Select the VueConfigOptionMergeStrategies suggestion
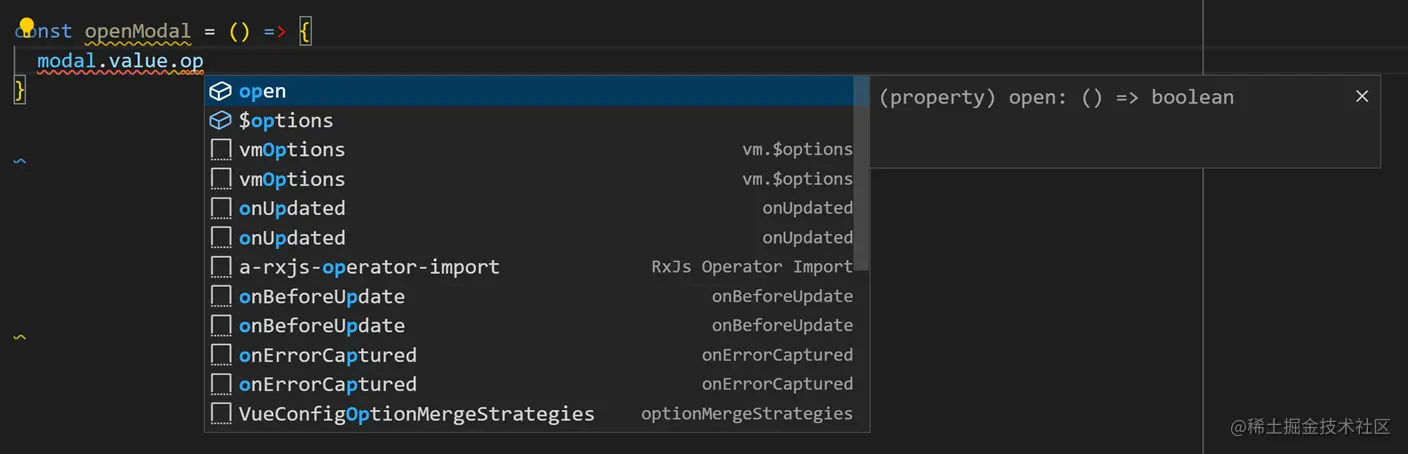This screenshot has width=1408, height=454. point(416,414)
